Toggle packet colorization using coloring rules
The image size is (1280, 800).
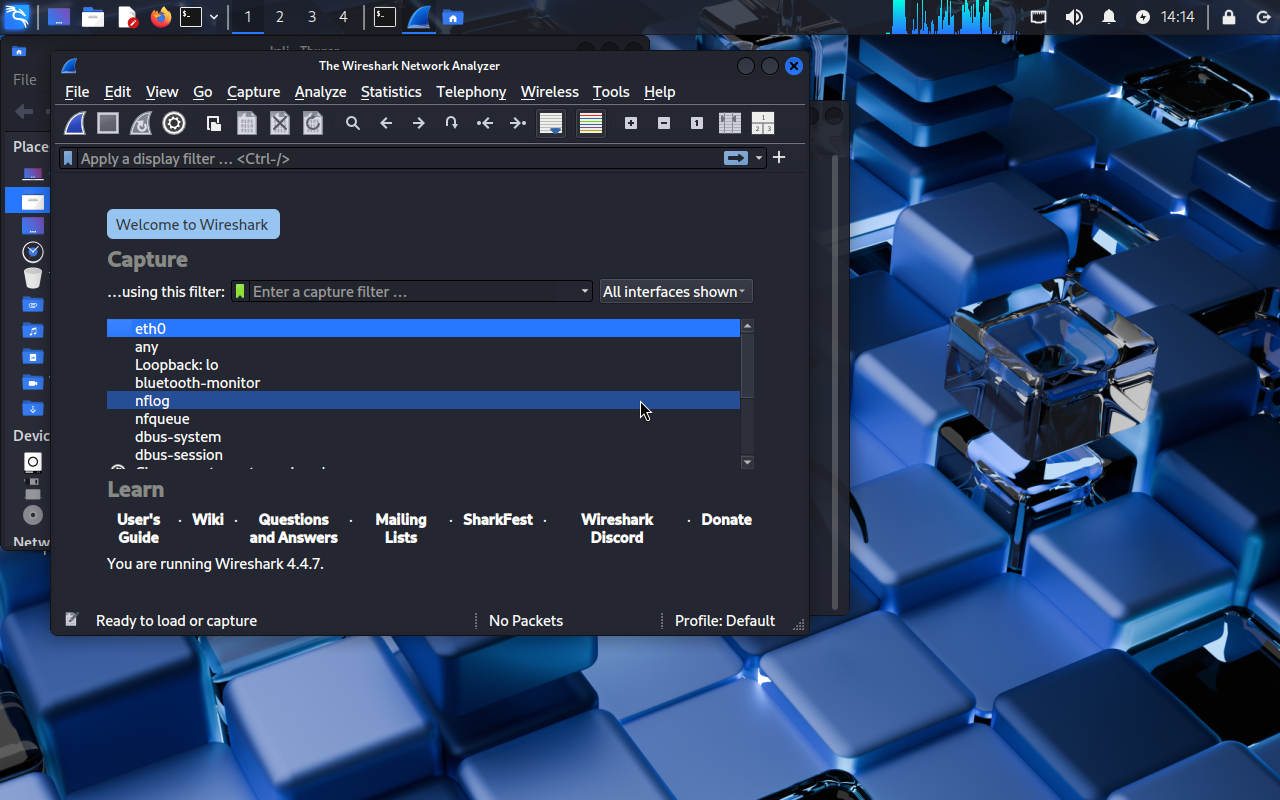point(591,123)
